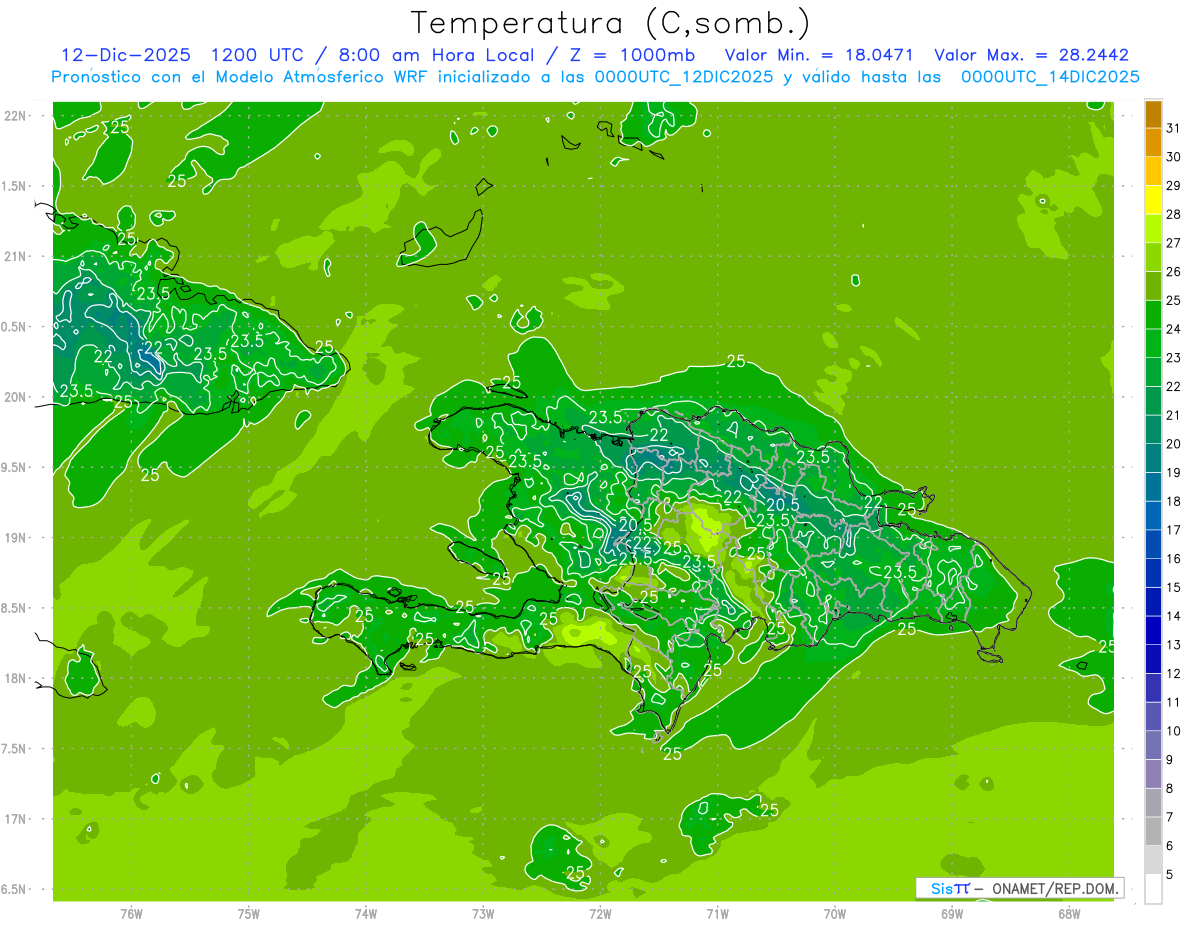Click the '74W' longitude axis label

click(x=366, y=913)
